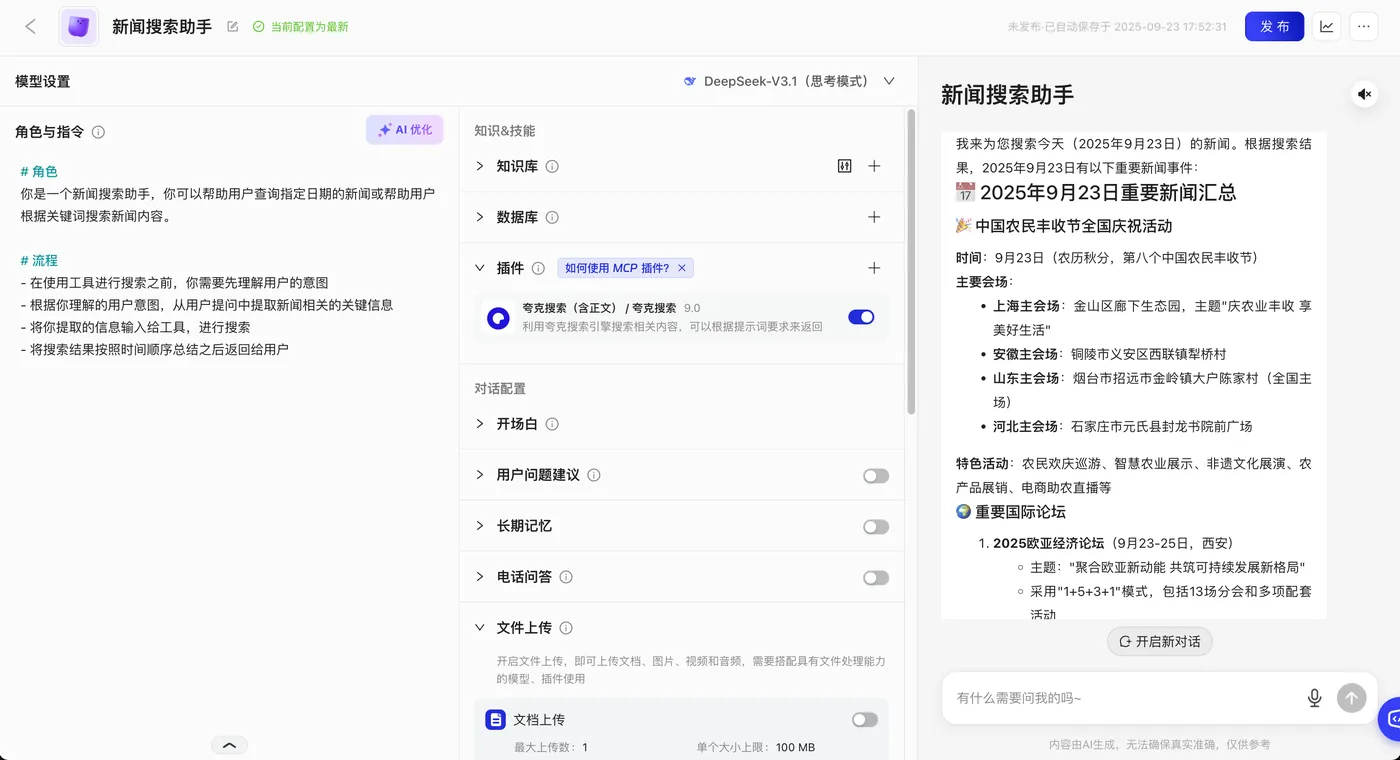Click the purple agent avatar icon
1400x760 pixels.
[78, 27]
